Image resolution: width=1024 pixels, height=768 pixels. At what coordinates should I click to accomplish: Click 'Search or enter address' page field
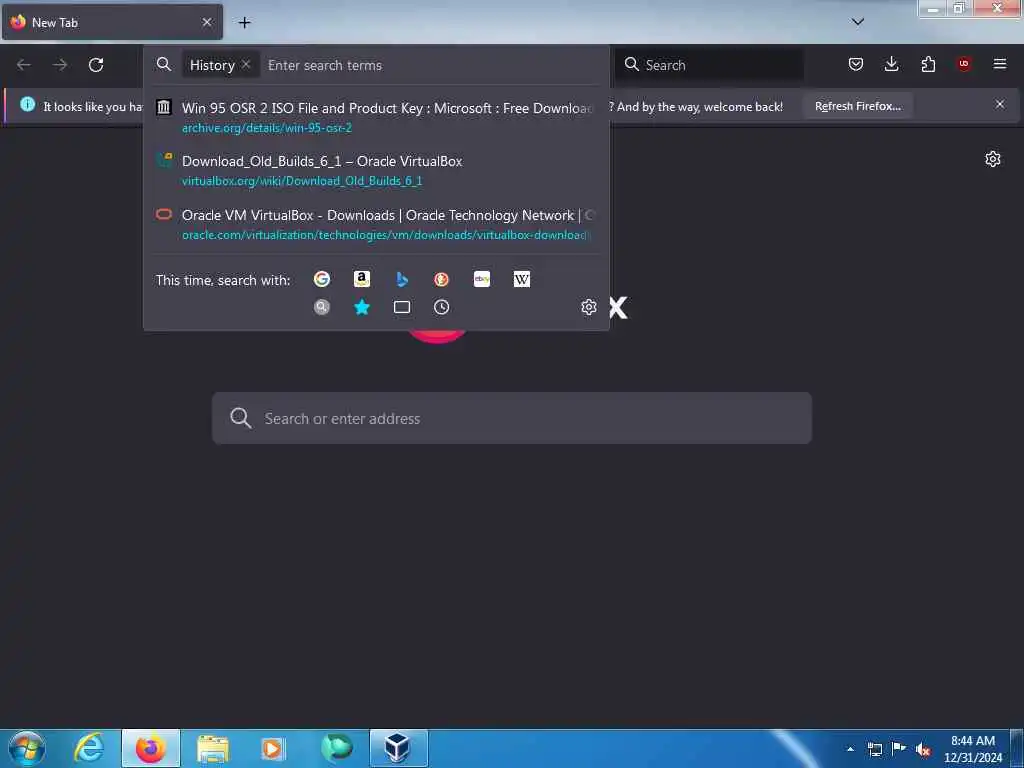click(x=512, y=418)
